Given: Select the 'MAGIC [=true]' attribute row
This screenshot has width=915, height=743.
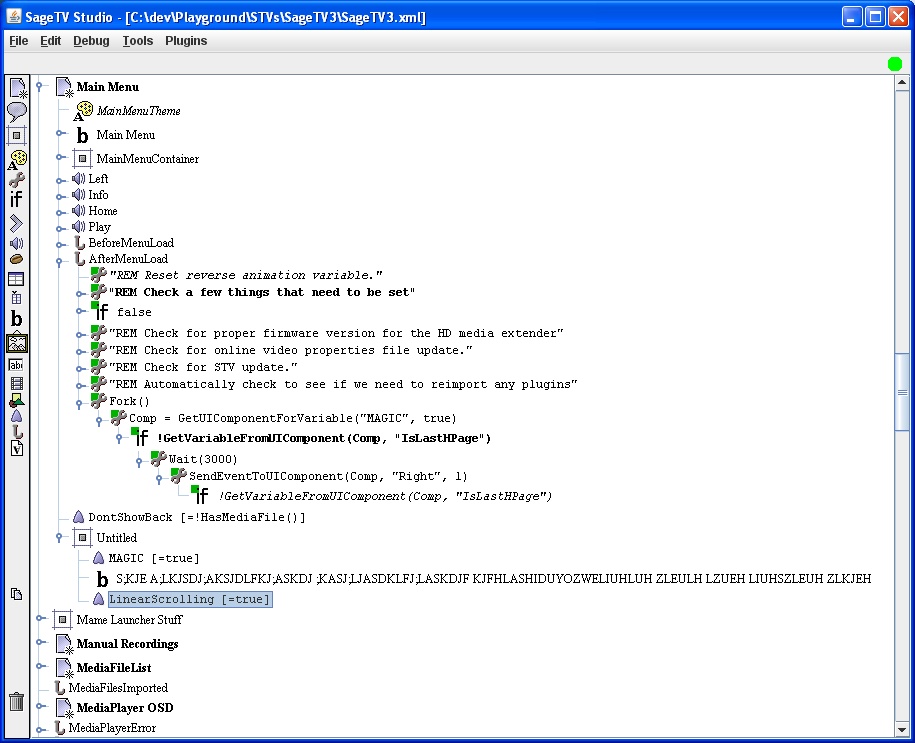Looking at the screenshot, I should click(154, 558).
